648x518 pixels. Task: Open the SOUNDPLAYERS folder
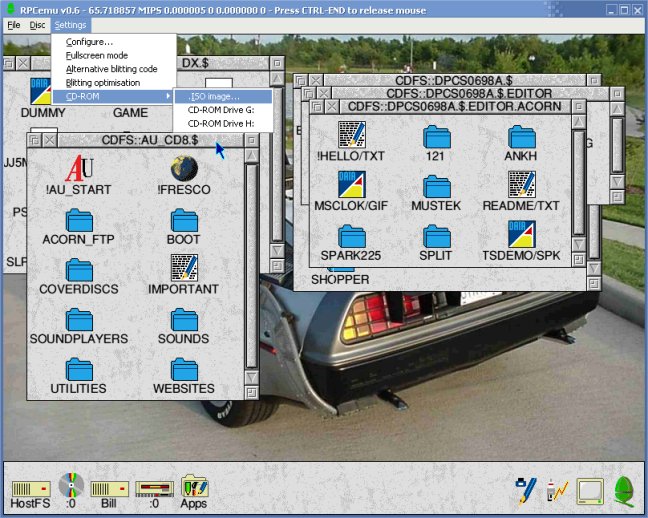click(78, 320)
